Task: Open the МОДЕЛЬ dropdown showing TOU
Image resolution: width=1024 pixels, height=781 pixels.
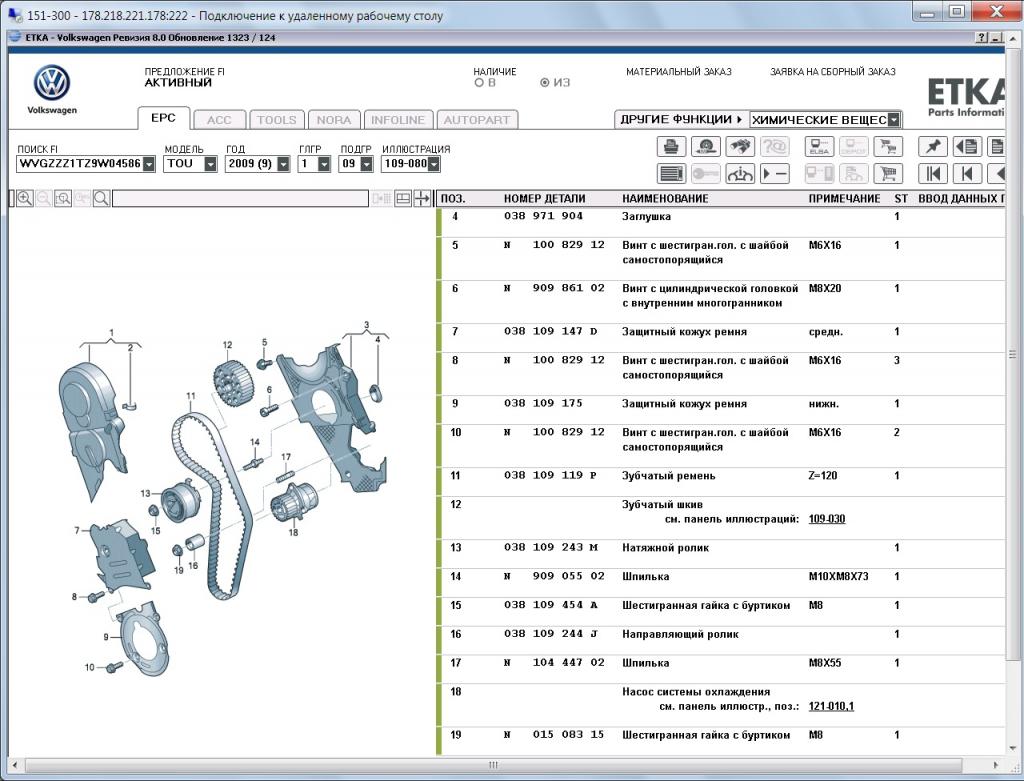Action: [x=210, y=164]
